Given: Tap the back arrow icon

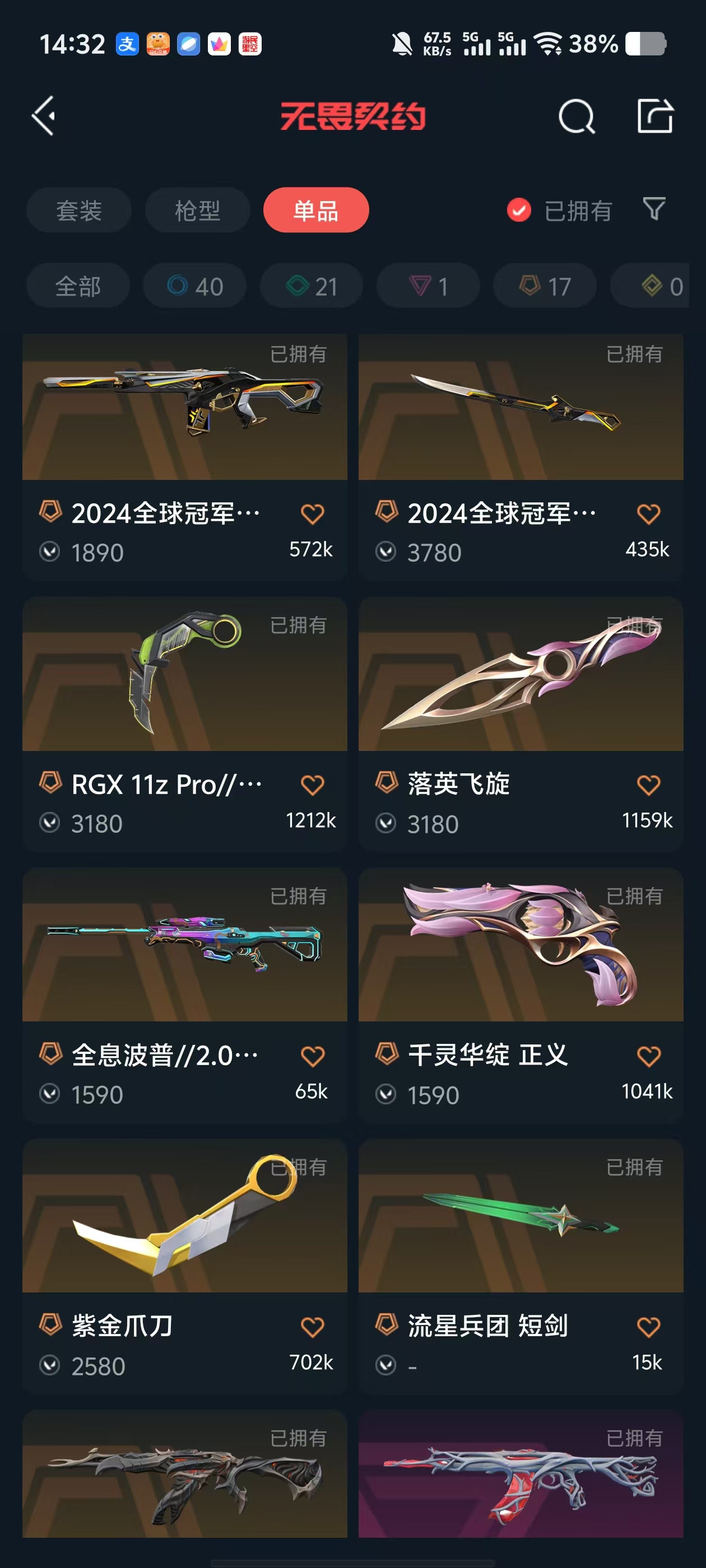Looking at the screenshot, I should [43, 116].
